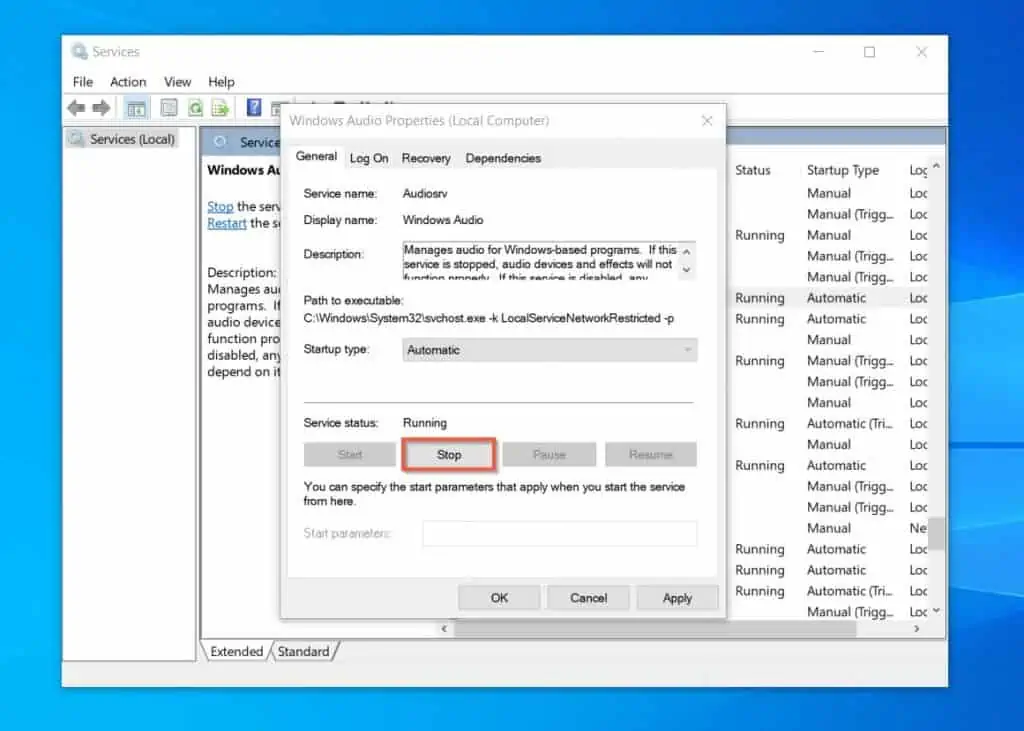The height and width of the screenshot is (731, 1024).
Task: Click the Restart the service link
Action: [x=227, y=223]
